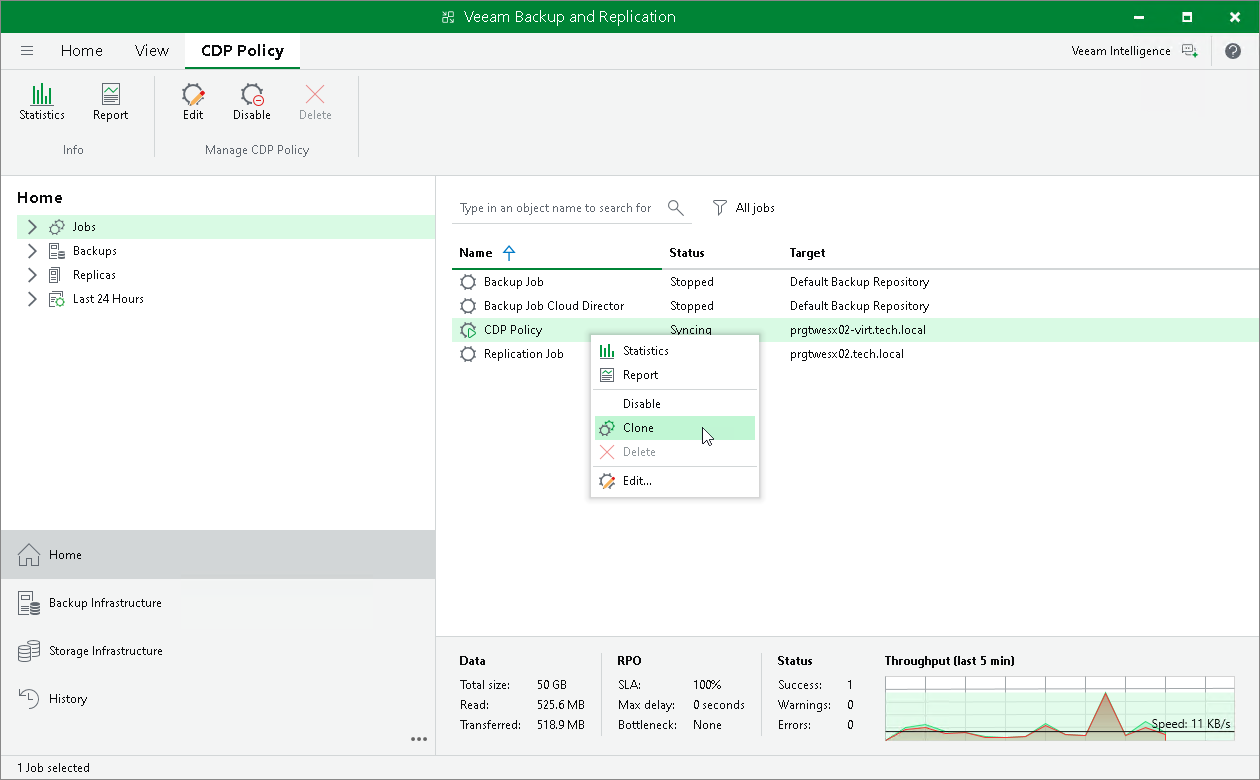The height and width of the screenshot is (780, 1260).
Task: Click the Backups tree node icon
Action: coord(57,251)
